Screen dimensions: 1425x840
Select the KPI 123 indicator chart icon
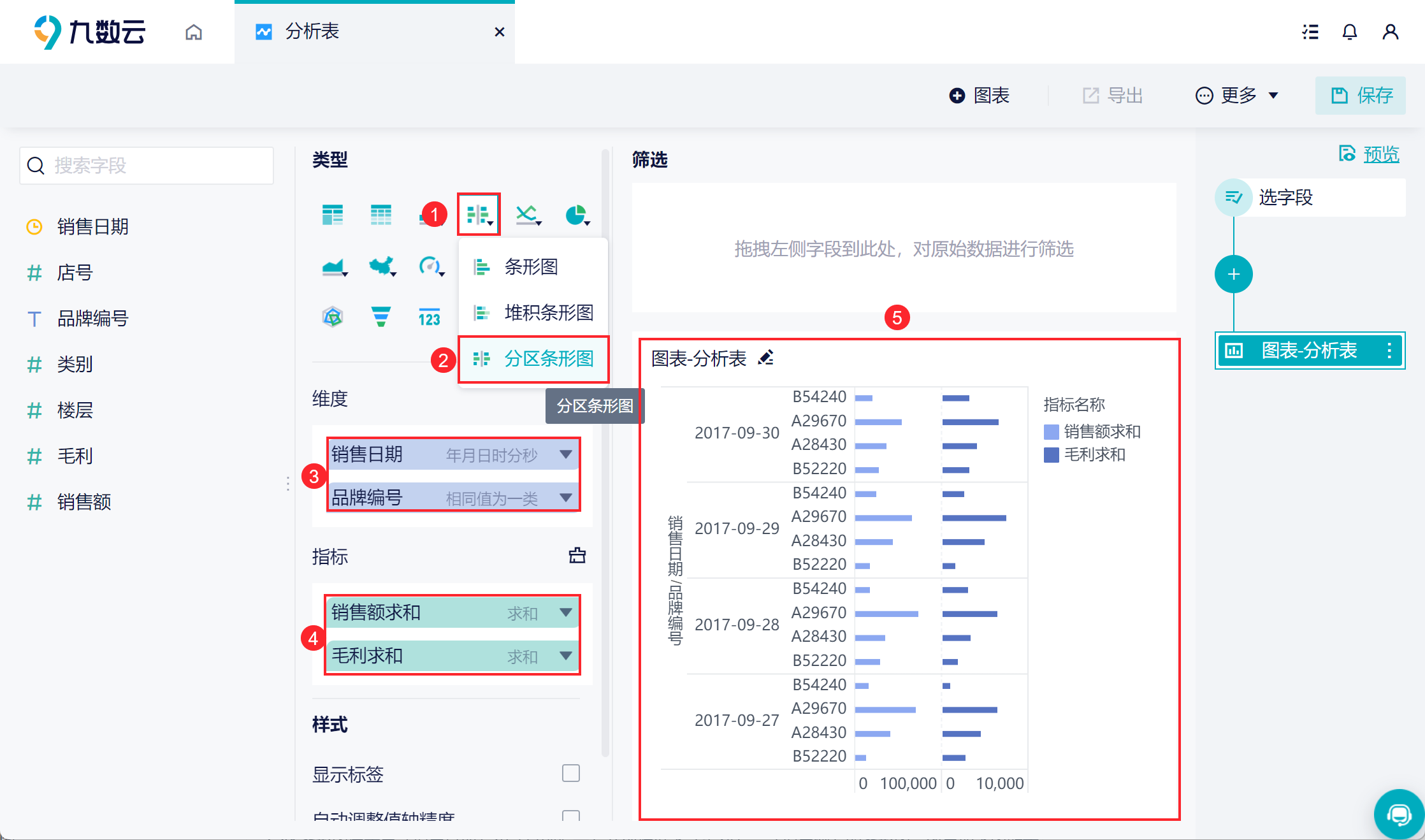429,317
